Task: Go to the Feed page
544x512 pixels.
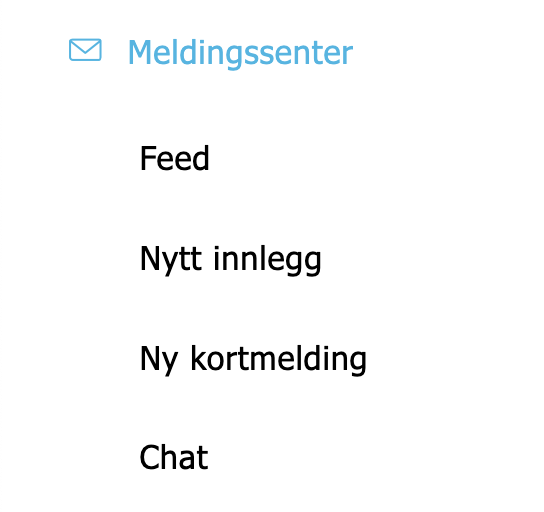Action: click(175, 159)
